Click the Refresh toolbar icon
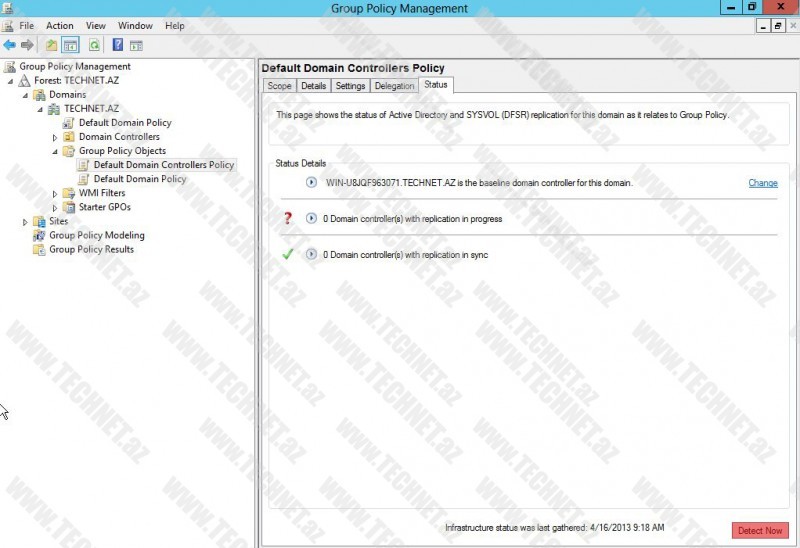Viewport: 800px width, 548px height. coord(94,45)
